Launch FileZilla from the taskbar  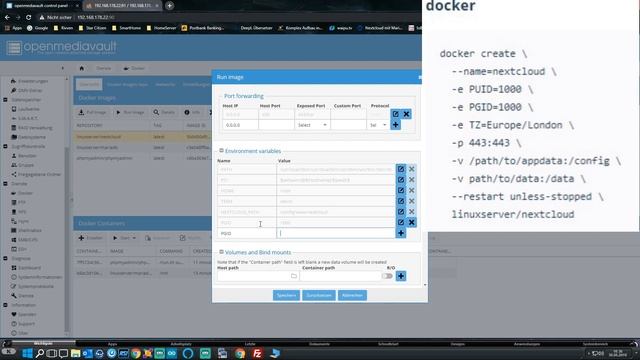(258, 353)
